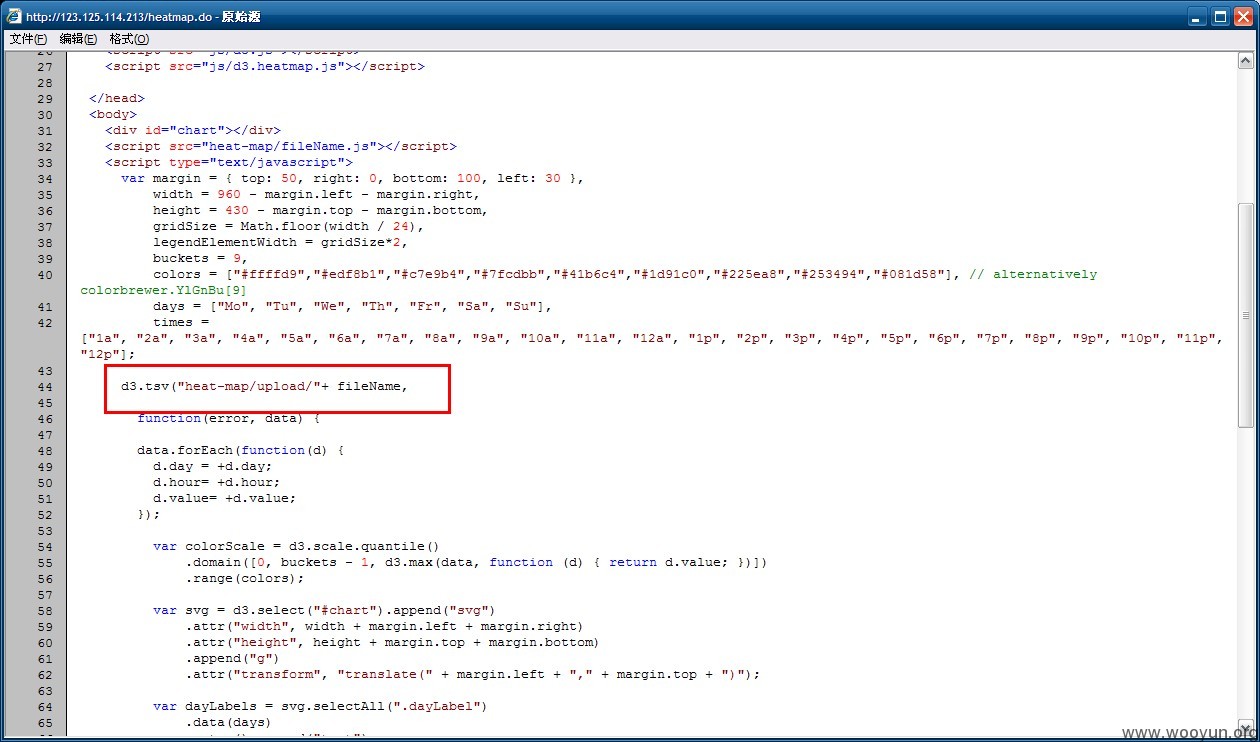Image resolution: width=1260 pixels, height=742 pixels.
Task: Click the days array line
Action: coord(352,306)
